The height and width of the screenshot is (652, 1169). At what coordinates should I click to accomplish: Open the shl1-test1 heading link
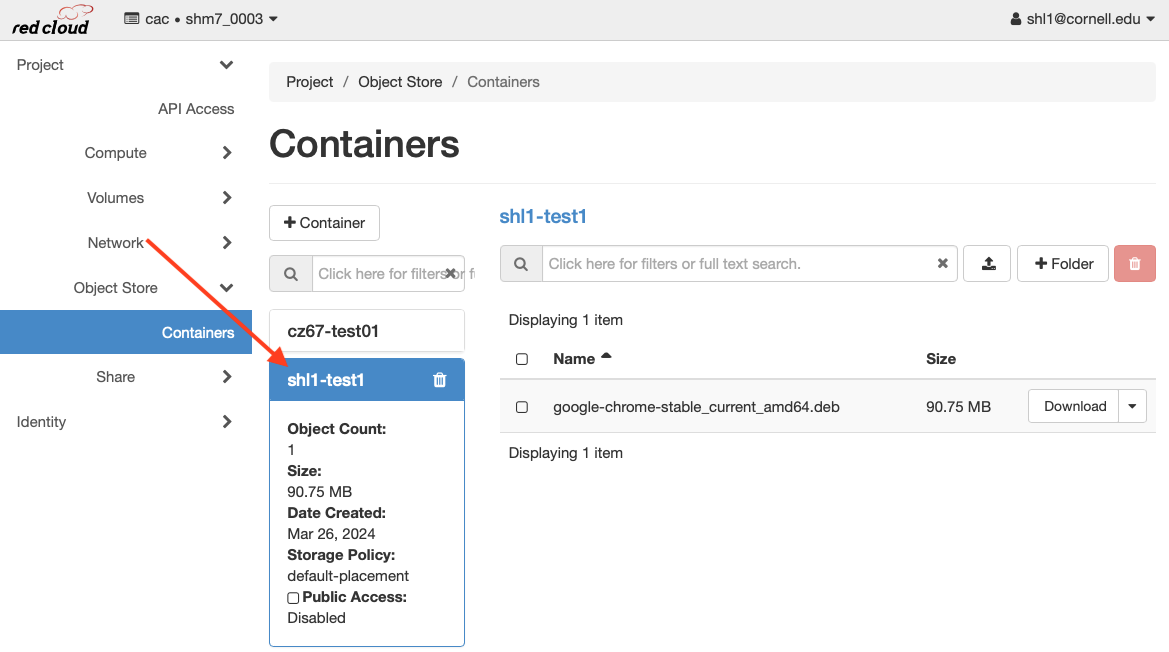coord(543,216)
